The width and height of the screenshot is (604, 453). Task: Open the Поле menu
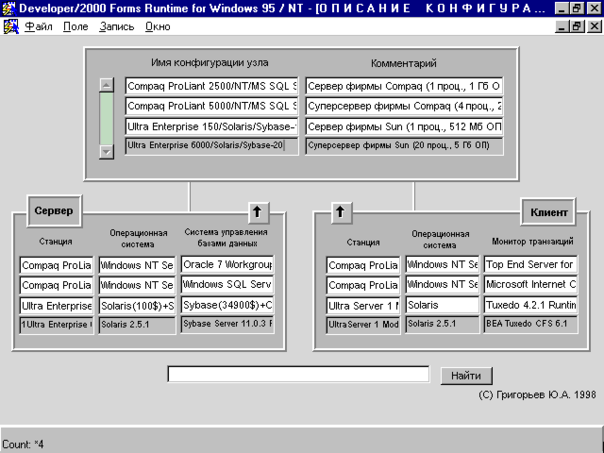point(76,27)
